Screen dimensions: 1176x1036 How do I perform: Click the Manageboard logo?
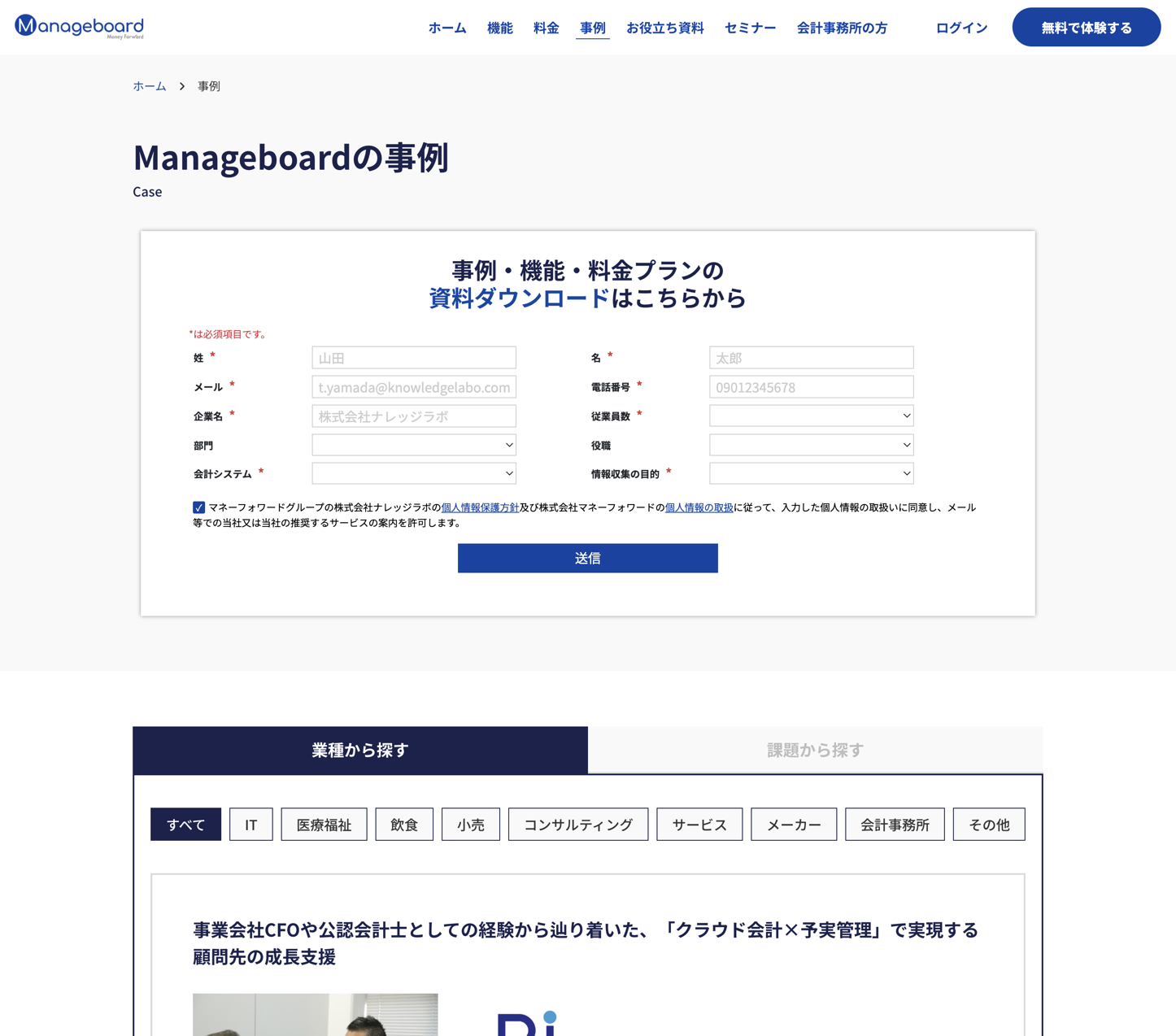pyautogui.click(x=80, y=27)
